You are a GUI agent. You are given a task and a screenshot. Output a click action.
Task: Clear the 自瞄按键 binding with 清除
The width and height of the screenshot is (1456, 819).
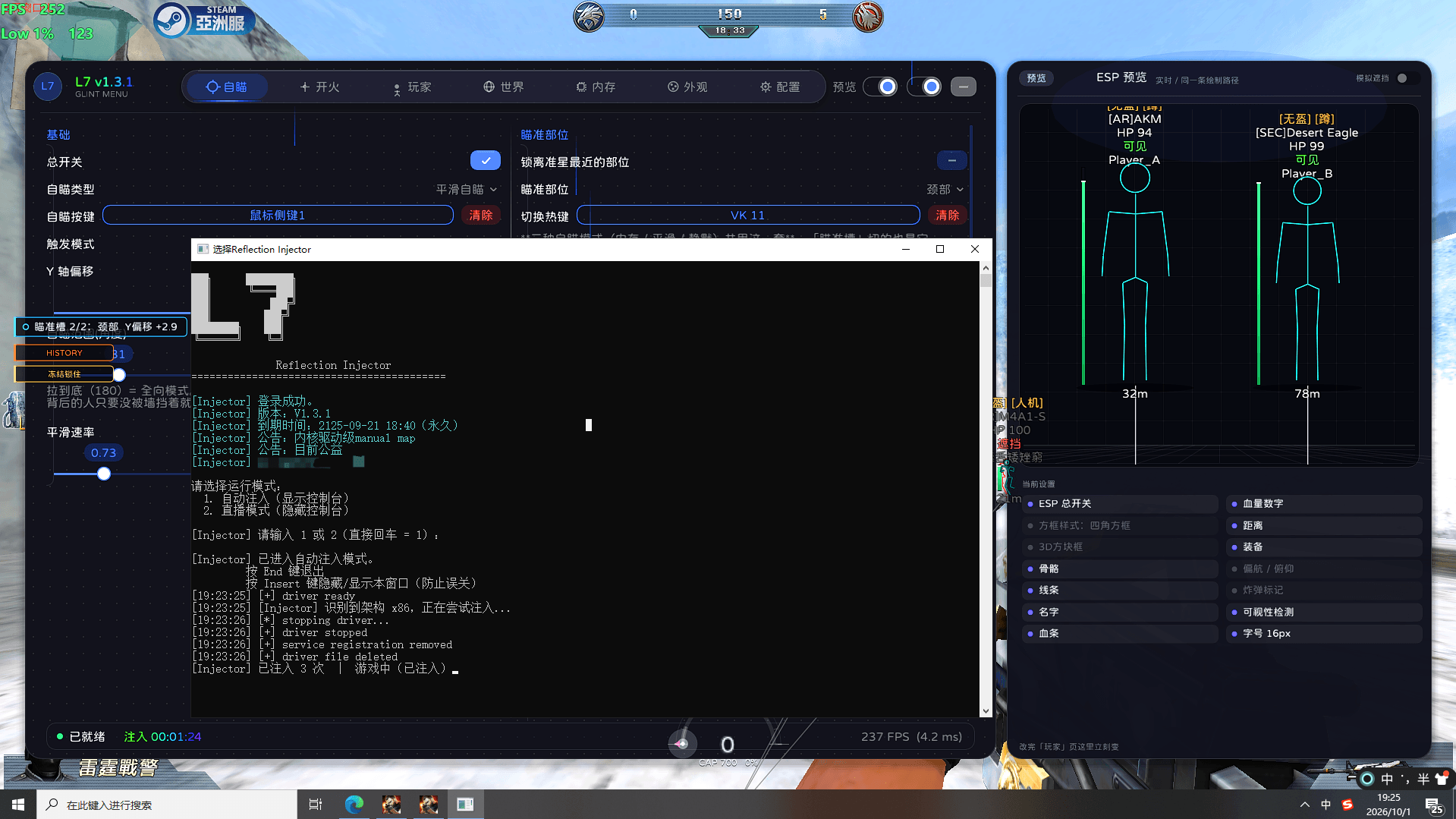[481, 216]
